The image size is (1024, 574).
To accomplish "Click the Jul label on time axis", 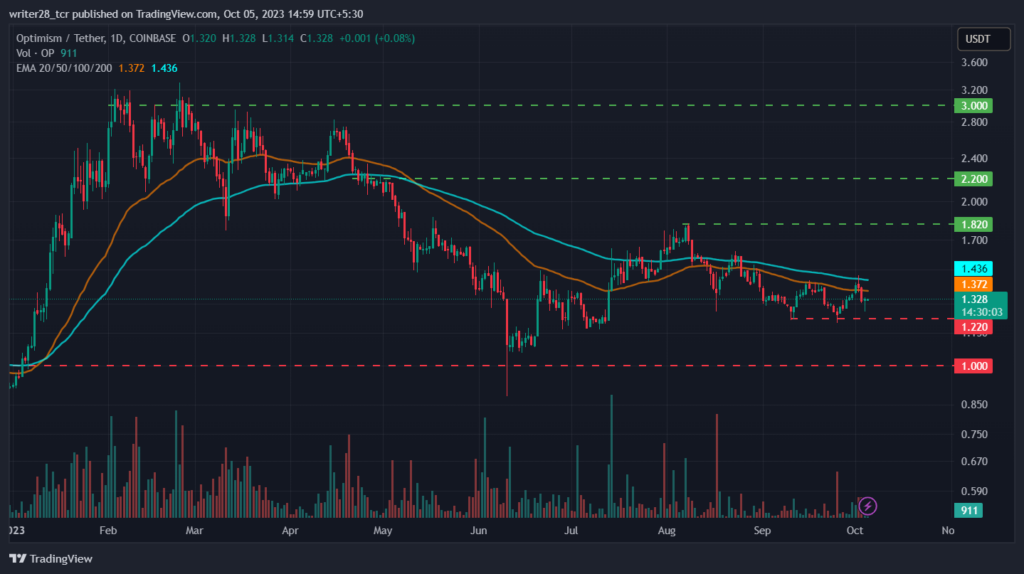I will click(x=571, y=530).
